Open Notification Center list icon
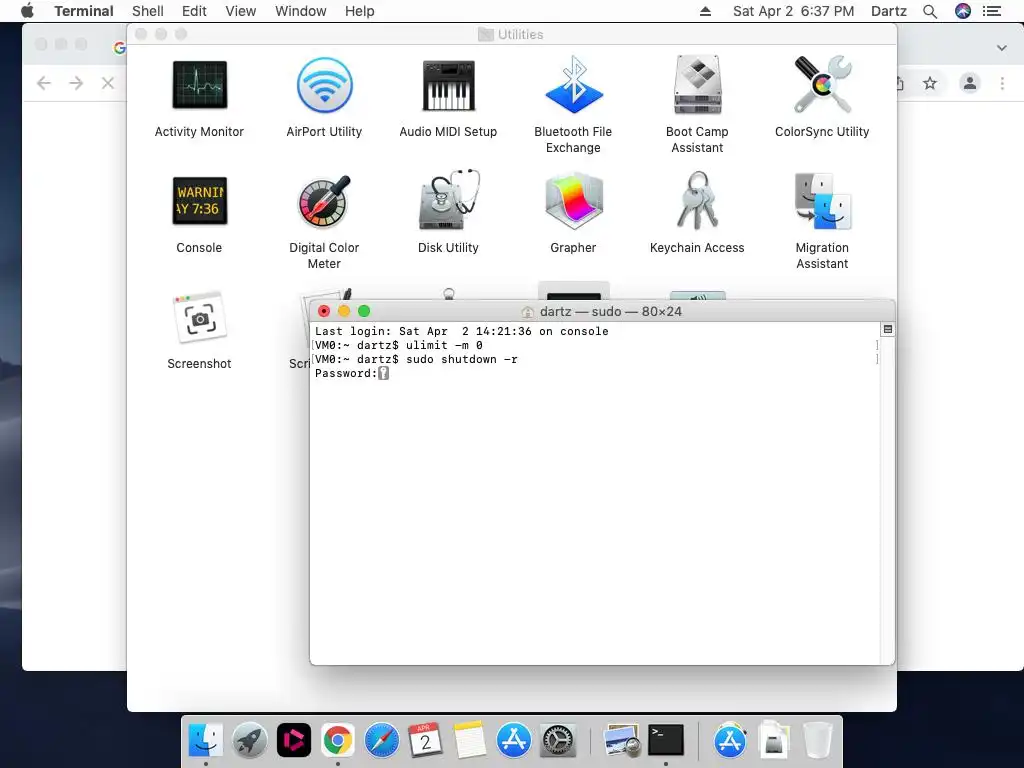This screenshot has width=1024, height=768. (992, 11)
